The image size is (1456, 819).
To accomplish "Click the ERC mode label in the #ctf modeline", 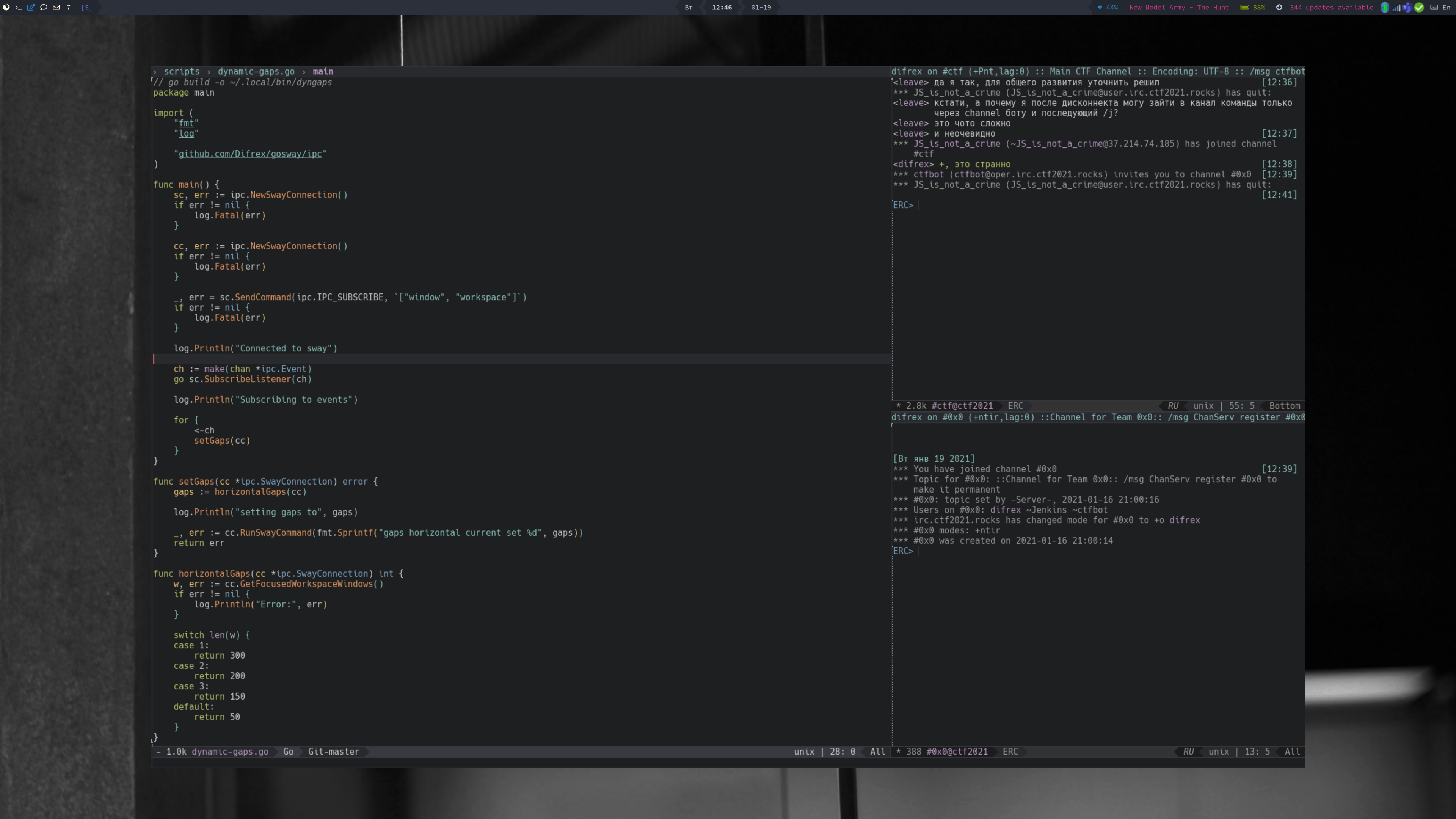I will tap(1015, 406).
